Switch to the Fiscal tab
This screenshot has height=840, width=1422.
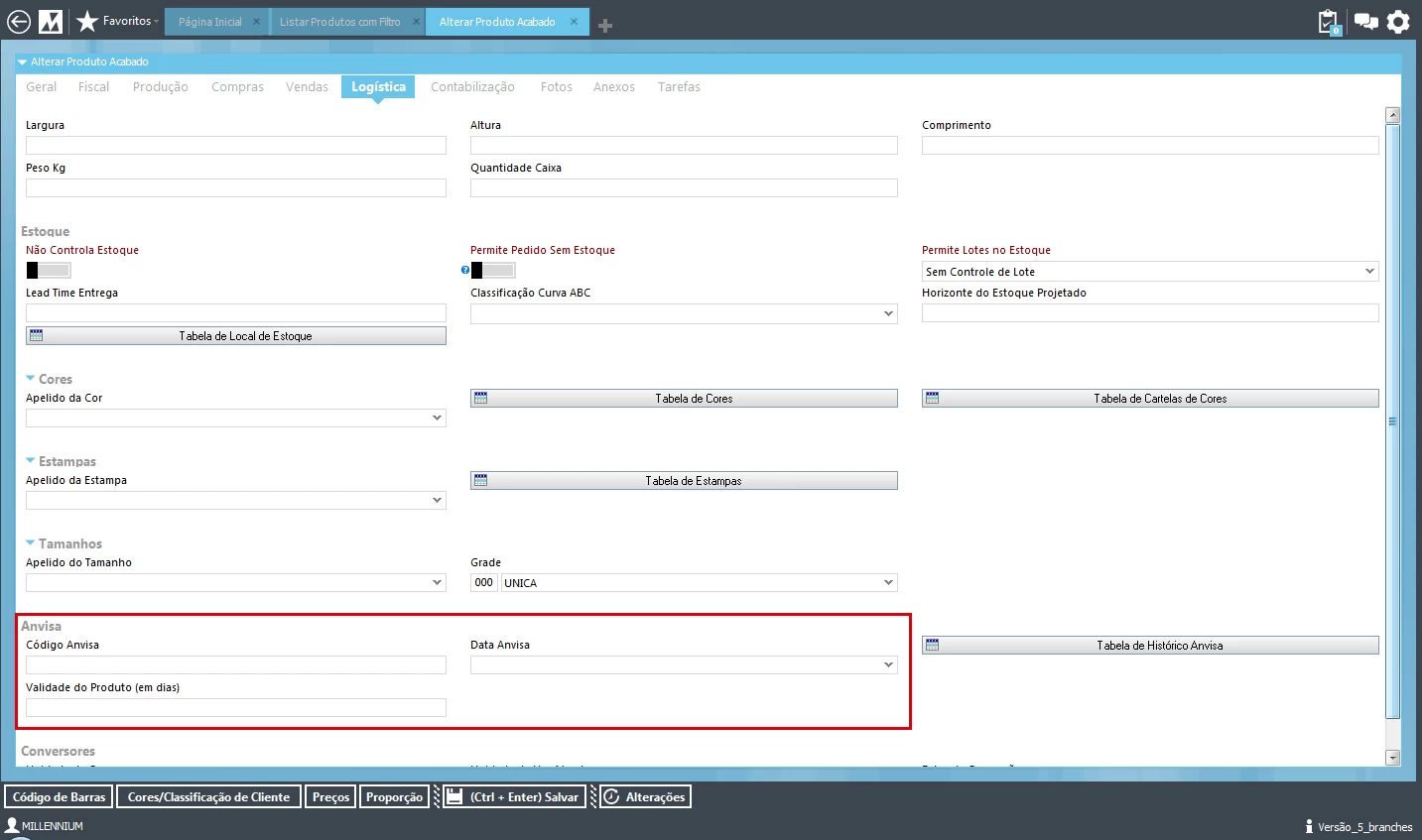[93, 87]
